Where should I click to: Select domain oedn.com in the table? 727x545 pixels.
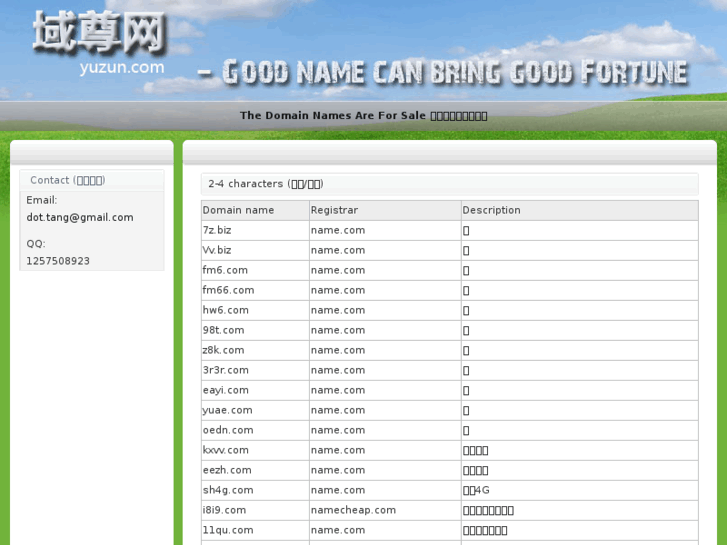[228, 430]
